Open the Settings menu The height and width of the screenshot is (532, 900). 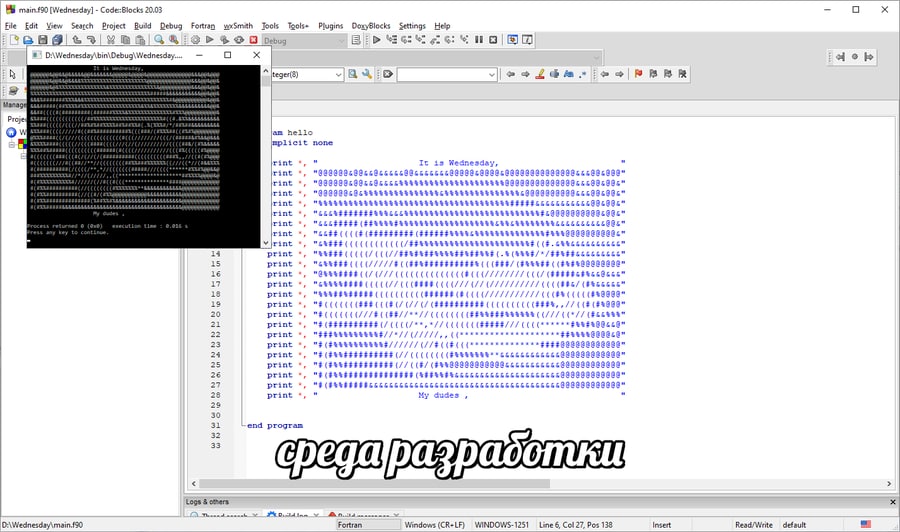tap(412, 26)
